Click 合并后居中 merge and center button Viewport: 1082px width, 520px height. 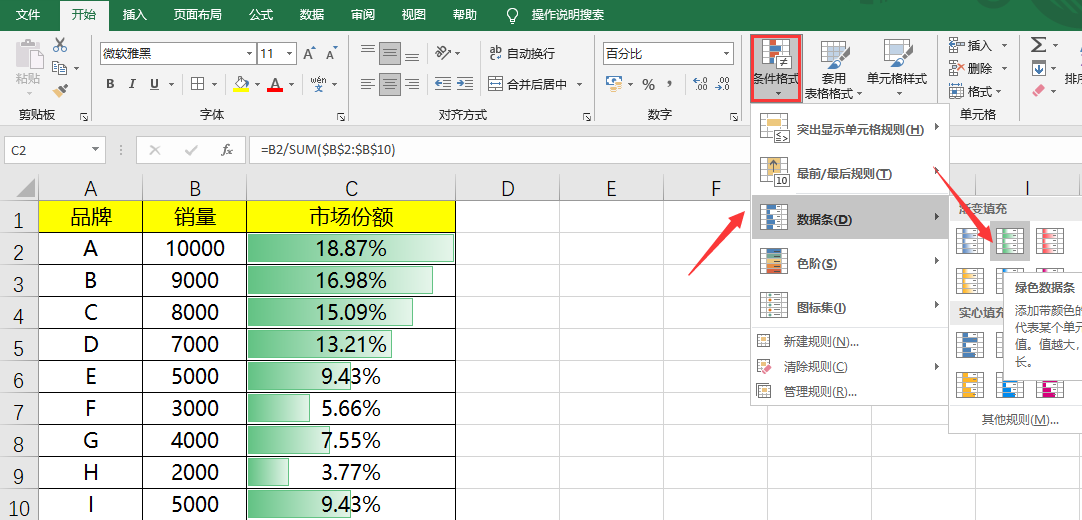click(x=528, y=84)
